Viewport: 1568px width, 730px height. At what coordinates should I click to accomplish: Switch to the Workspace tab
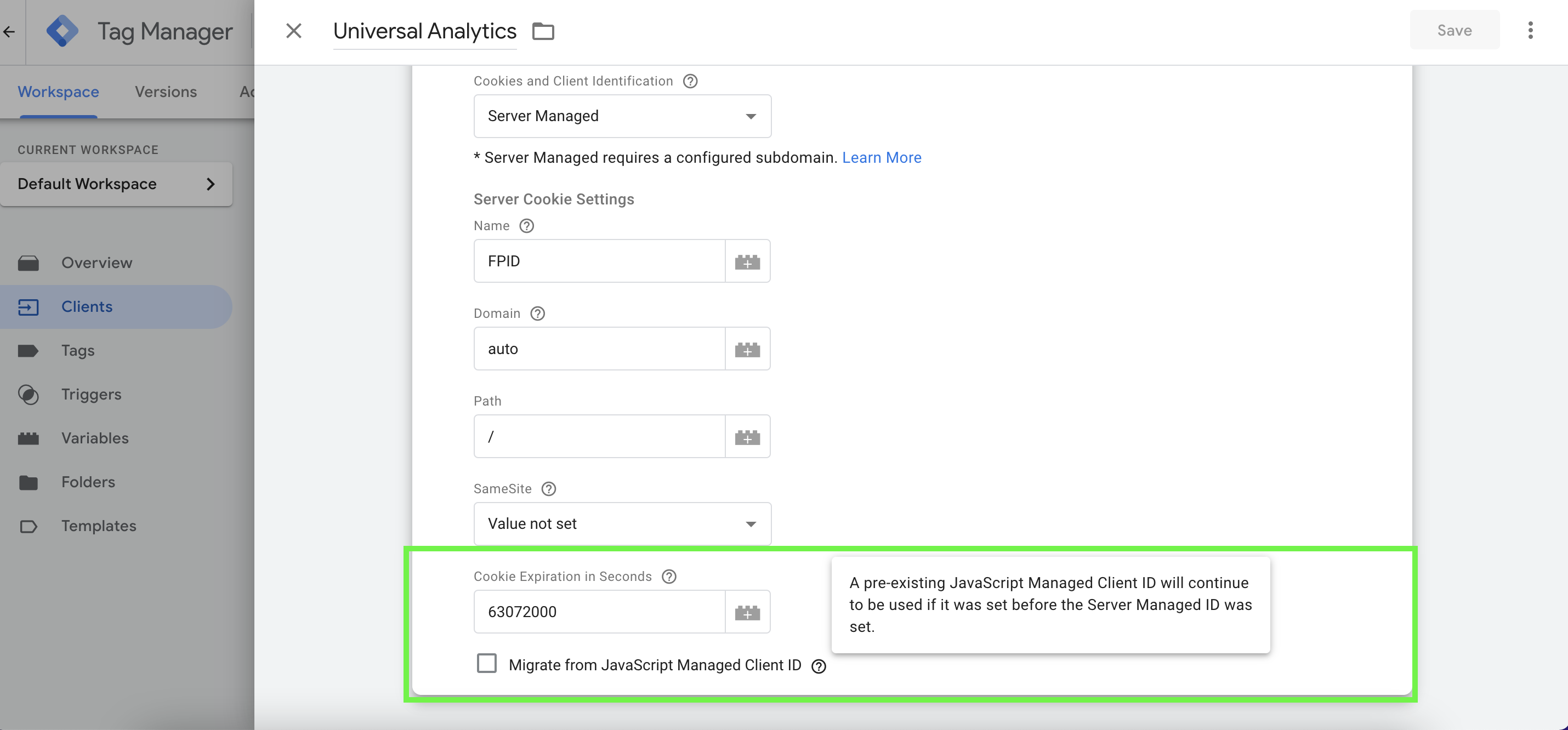59,92
